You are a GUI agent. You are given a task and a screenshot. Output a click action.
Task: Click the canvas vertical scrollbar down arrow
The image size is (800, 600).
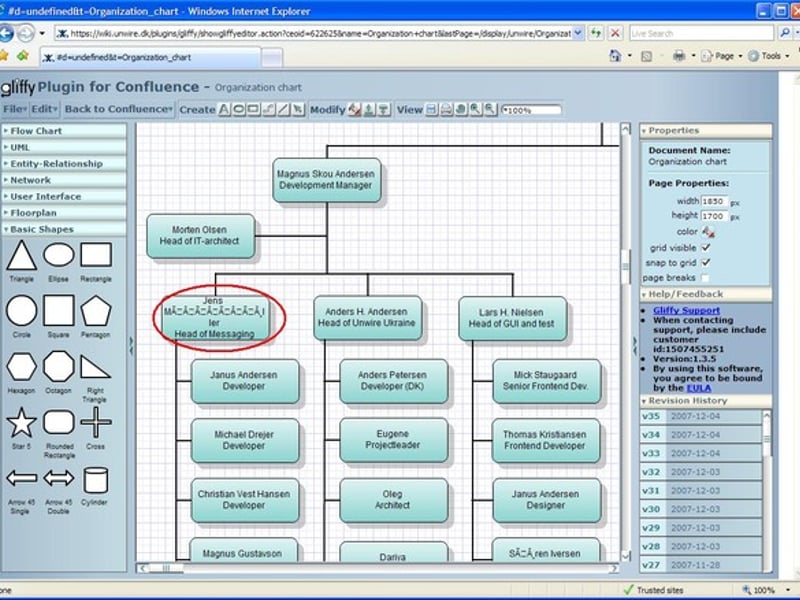click(626, 556)
